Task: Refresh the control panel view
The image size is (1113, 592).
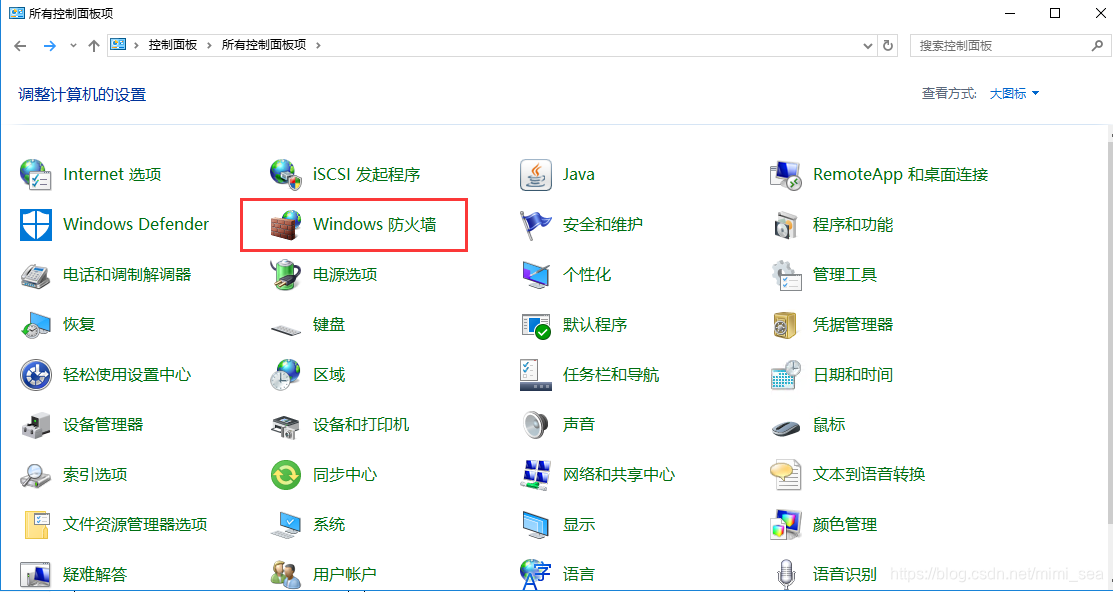Action: pos(887,45)
